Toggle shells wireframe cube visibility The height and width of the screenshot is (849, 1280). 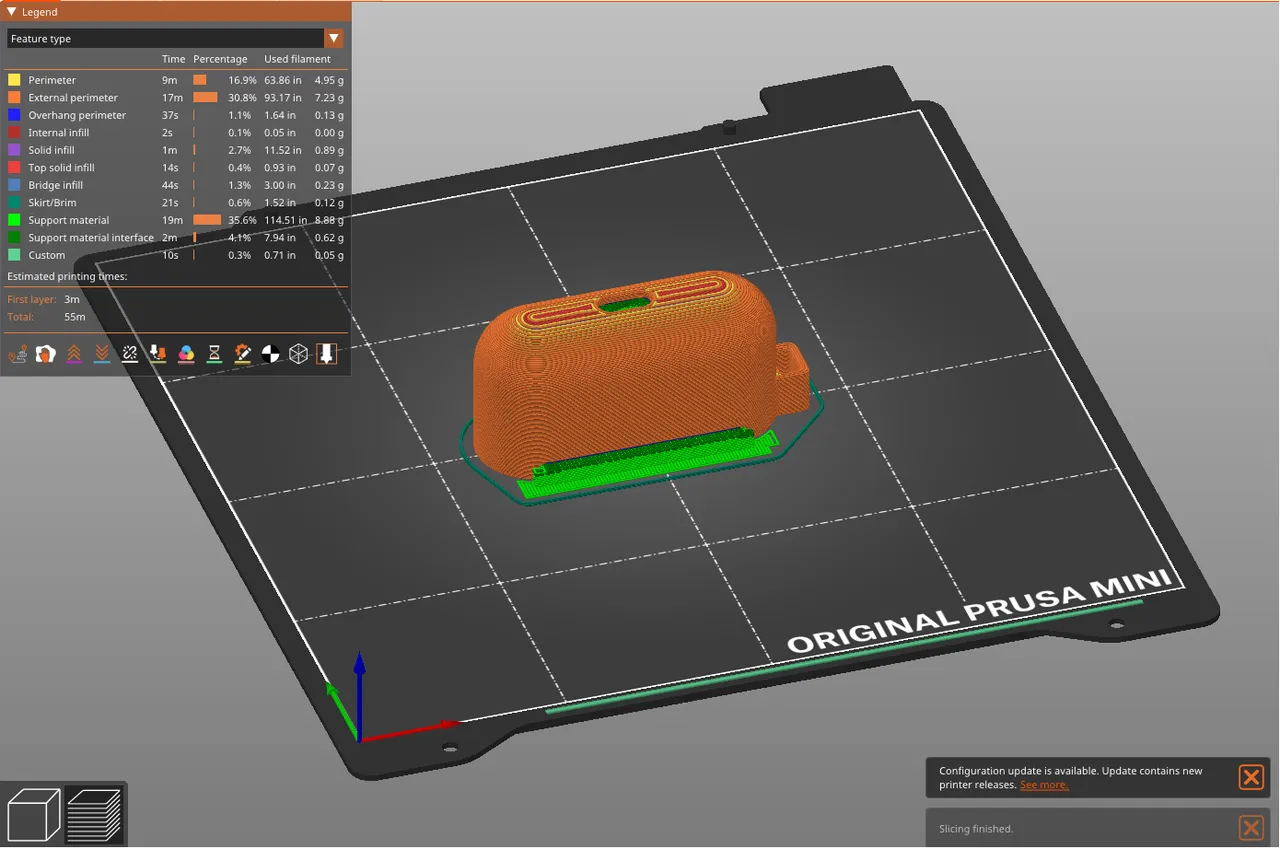299,354
